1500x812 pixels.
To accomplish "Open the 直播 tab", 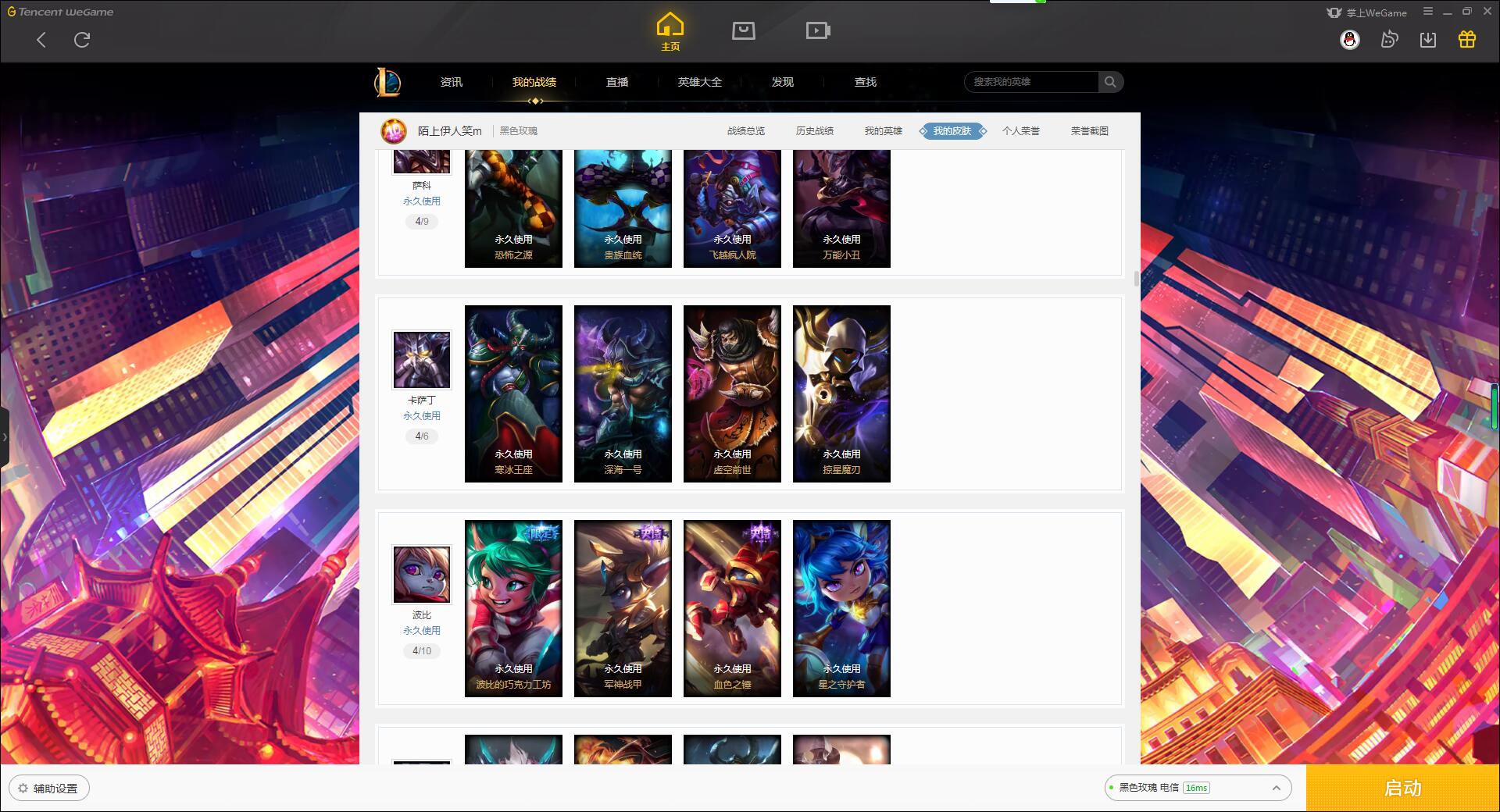I will click(x=617, y=82).
